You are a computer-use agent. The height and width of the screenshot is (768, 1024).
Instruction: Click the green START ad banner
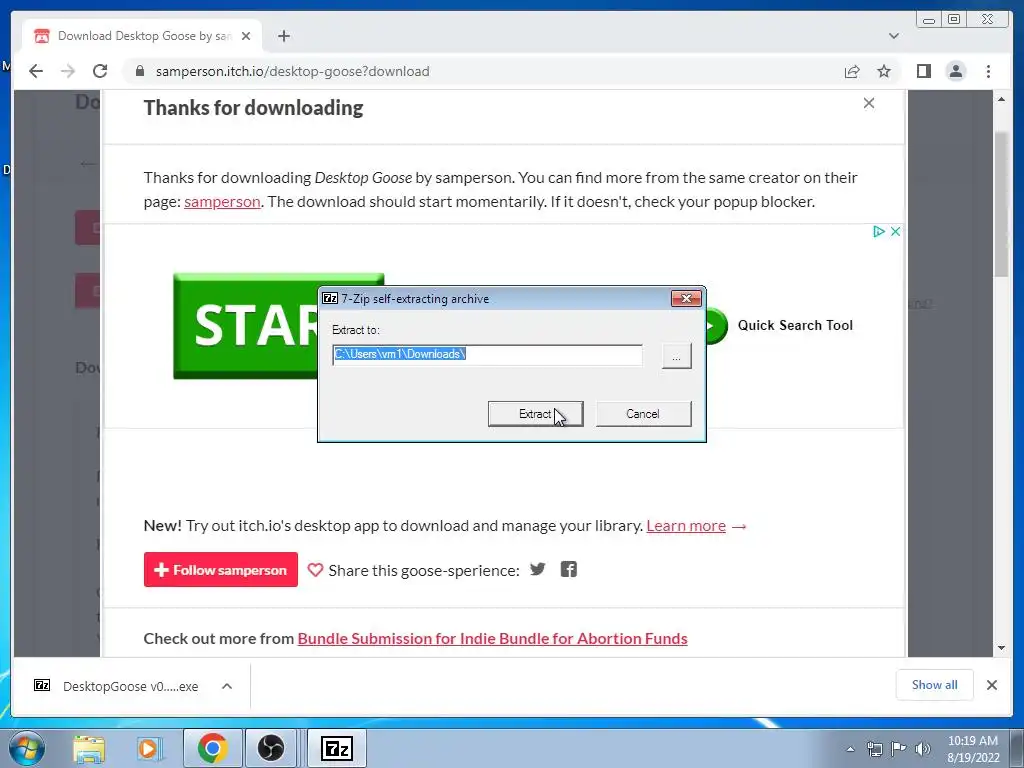click(246, 326)
